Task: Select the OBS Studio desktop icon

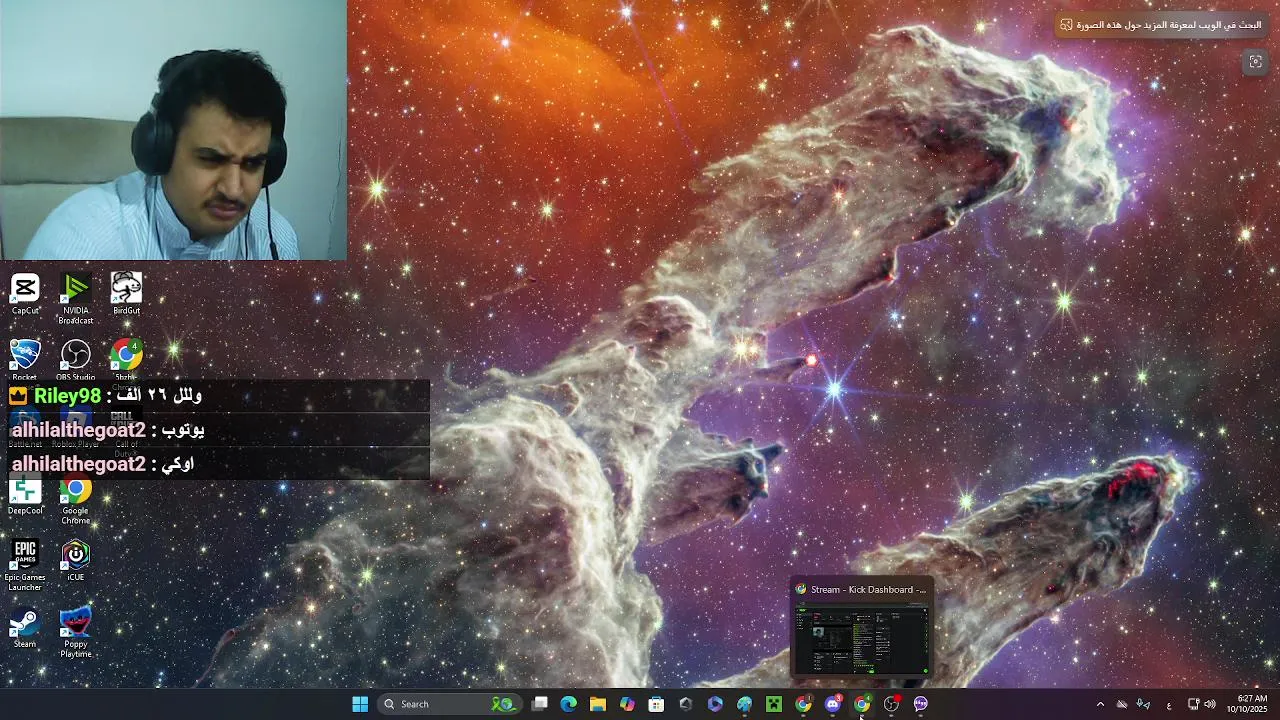Action: click(75, 360)
